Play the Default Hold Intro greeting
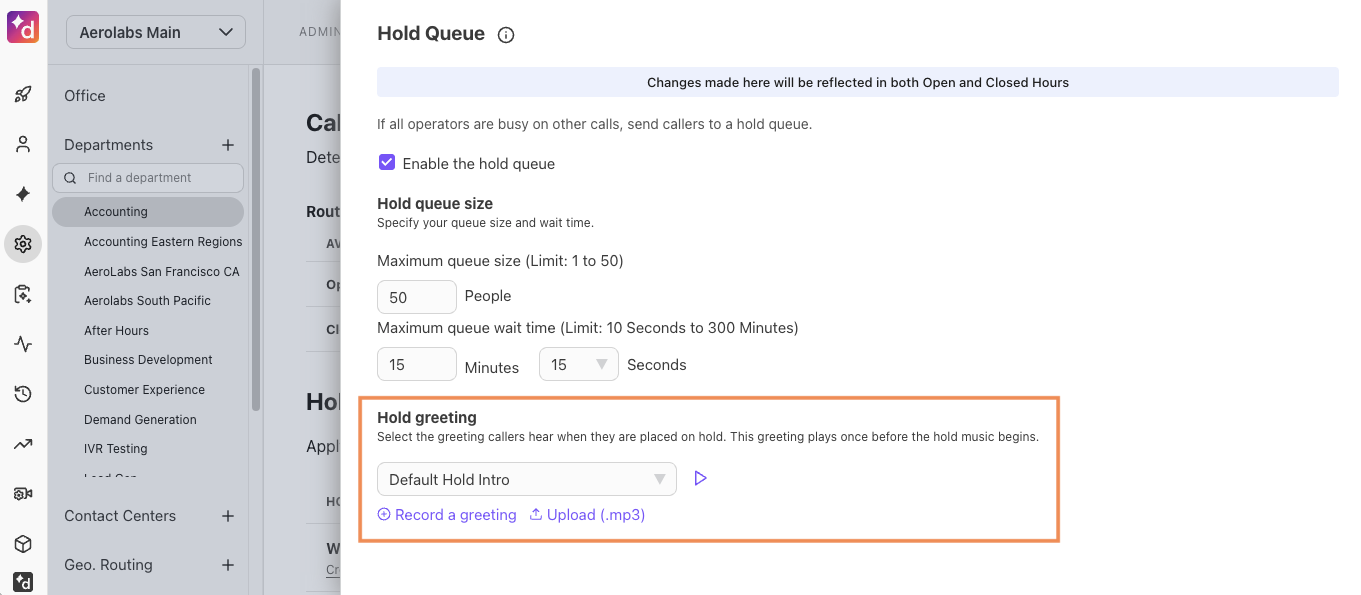Image resolution: width=1361 pixels, height=595 pixels. point(700,479)
